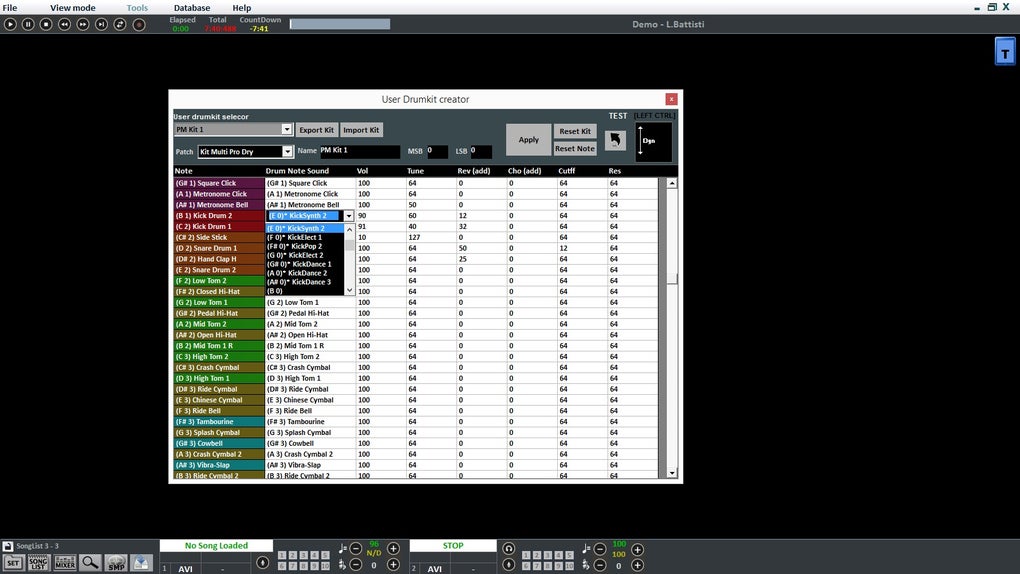Viewport: 1020px width, 574px height.
Task: Click the mail envelope icon in bottom bar
Action: tap(141, 562)
